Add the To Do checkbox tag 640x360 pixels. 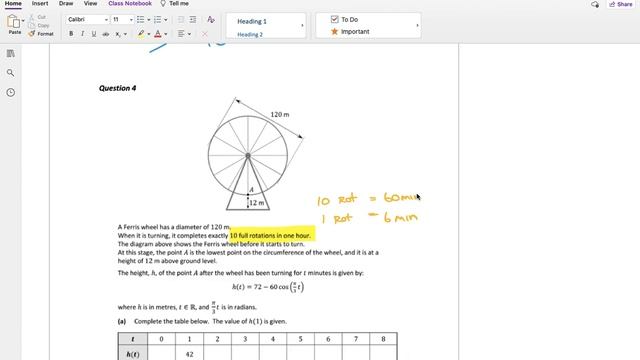click(344, 19)
